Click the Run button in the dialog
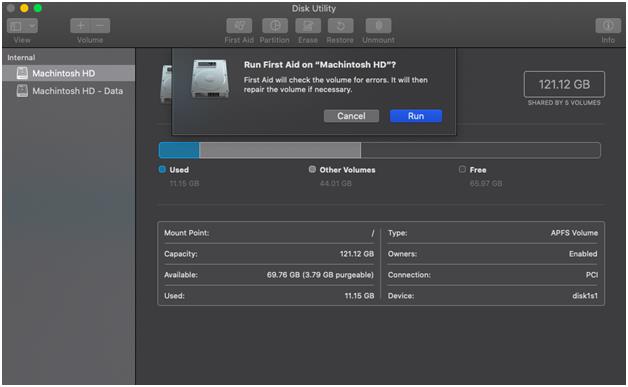 [416, 116]
